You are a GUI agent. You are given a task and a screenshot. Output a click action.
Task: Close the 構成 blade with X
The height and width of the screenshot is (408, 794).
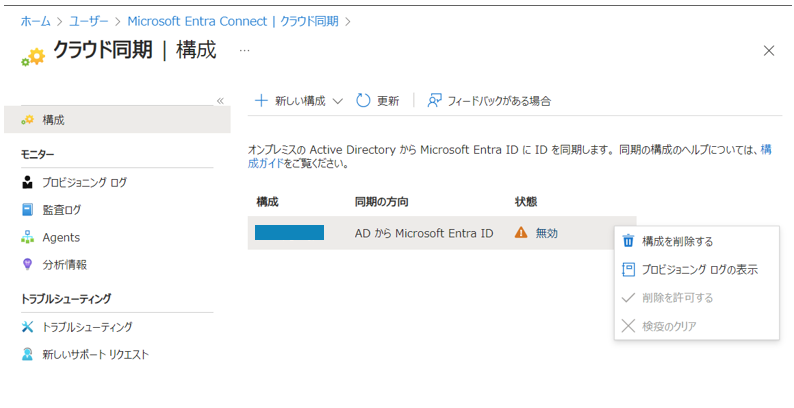pos(769,51)
